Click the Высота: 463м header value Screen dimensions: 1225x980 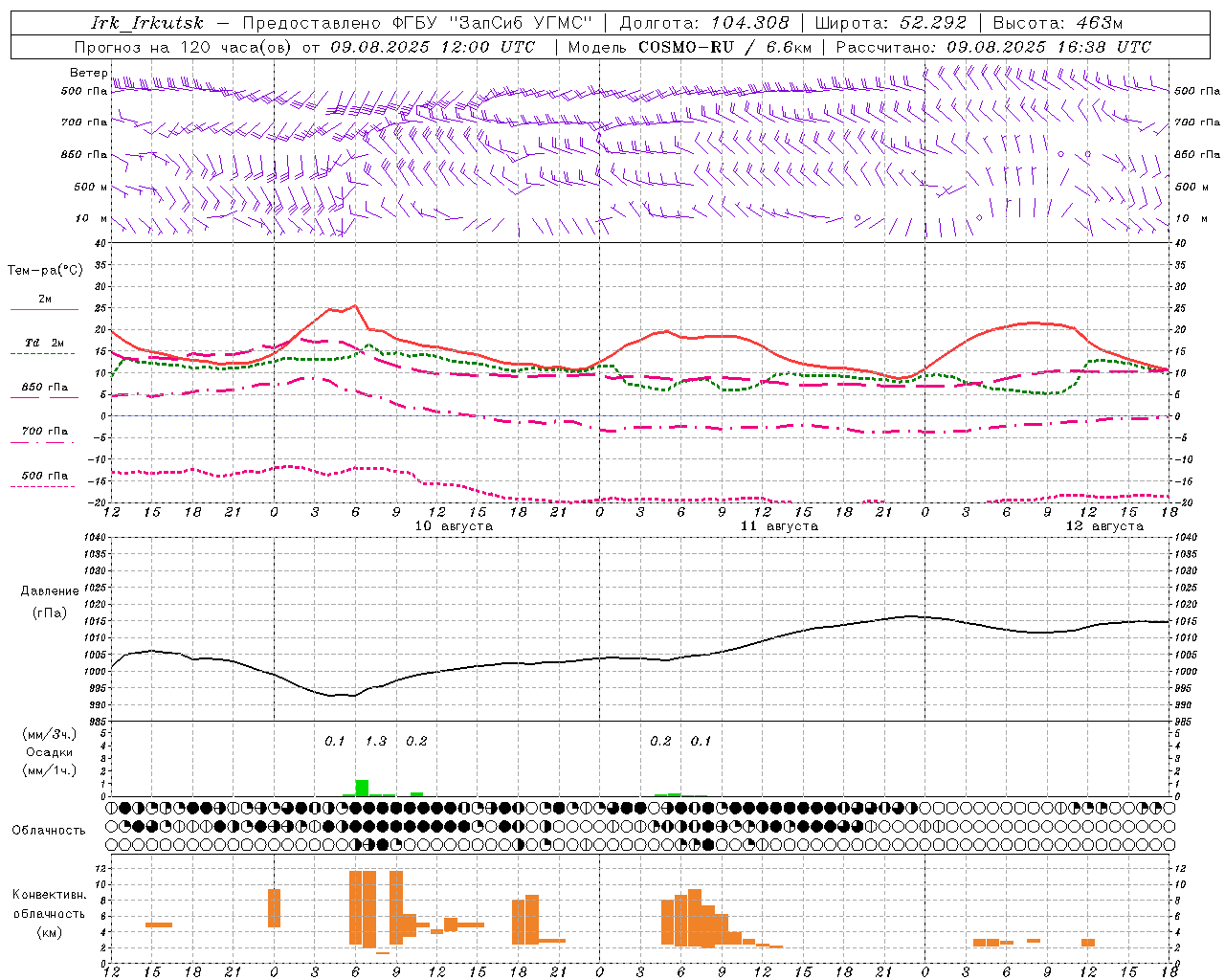1058,23
